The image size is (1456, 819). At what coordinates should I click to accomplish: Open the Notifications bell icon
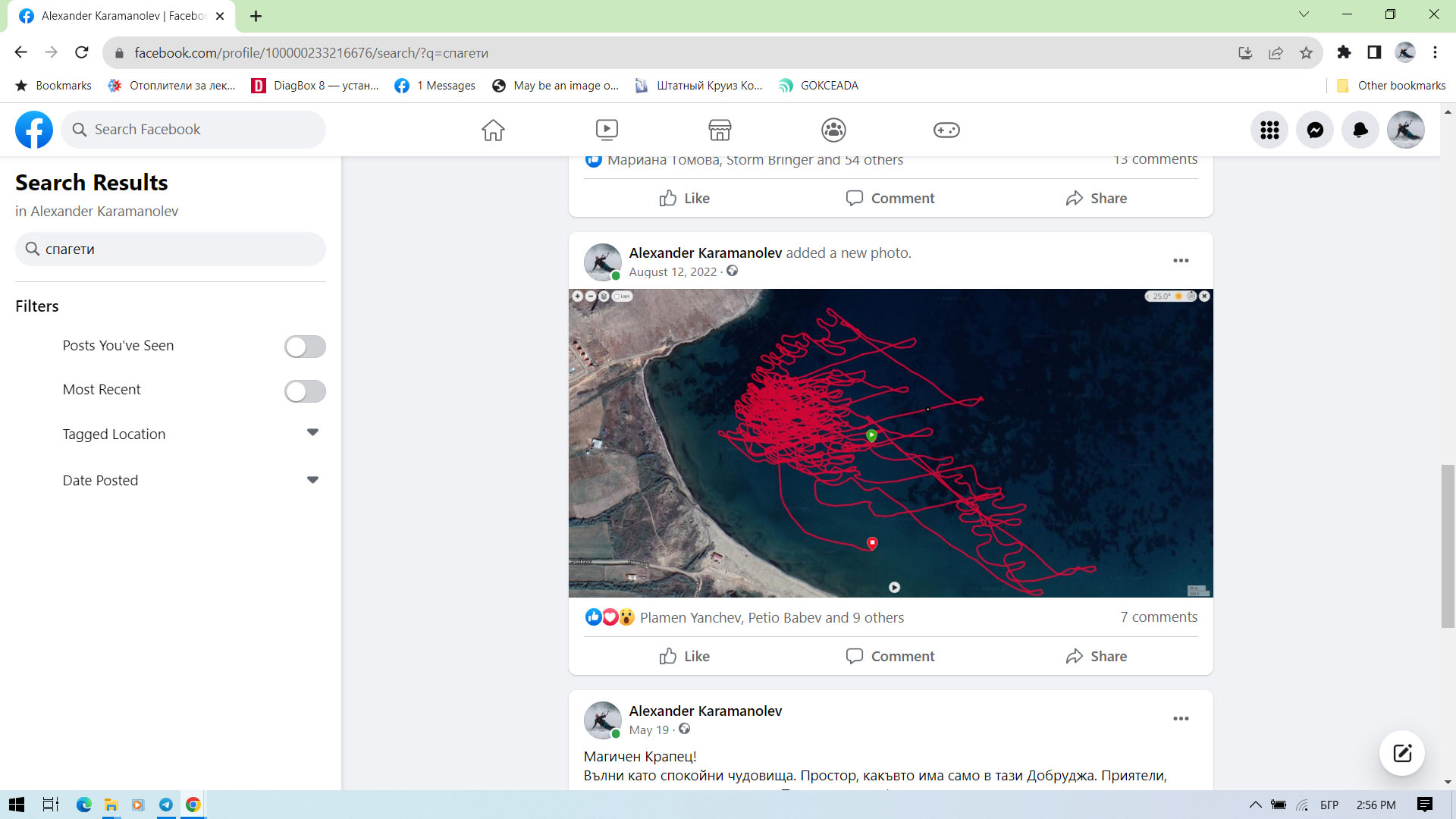(x=1360, y=130)
